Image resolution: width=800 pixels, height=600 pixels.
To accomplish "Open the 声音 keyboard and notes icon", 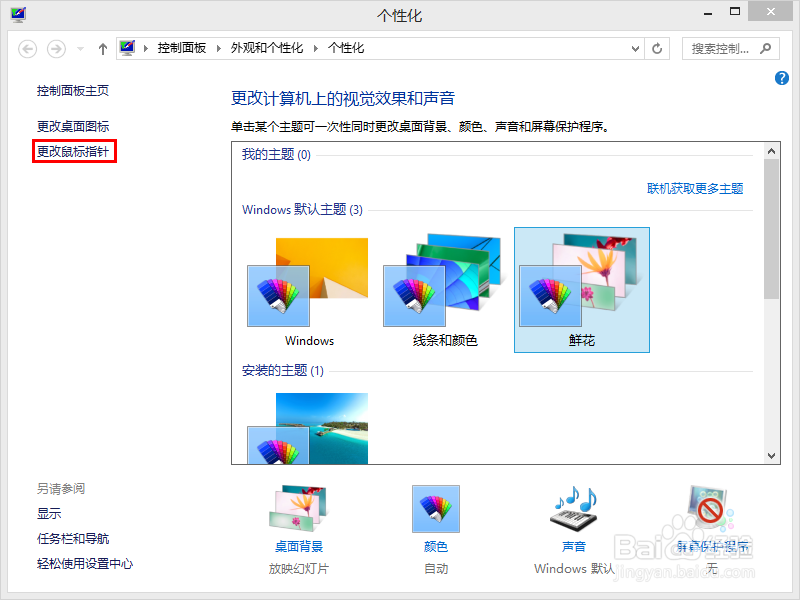I will 574,509.
